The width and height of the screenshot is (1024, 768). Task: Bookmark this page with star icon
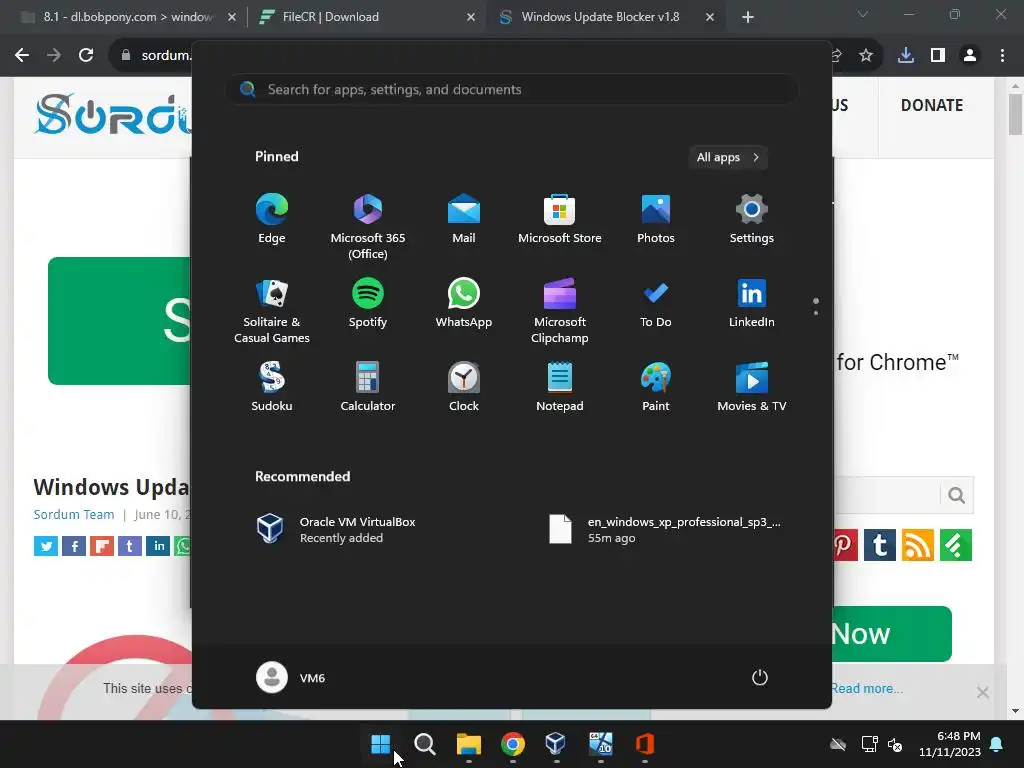(866, 56)
